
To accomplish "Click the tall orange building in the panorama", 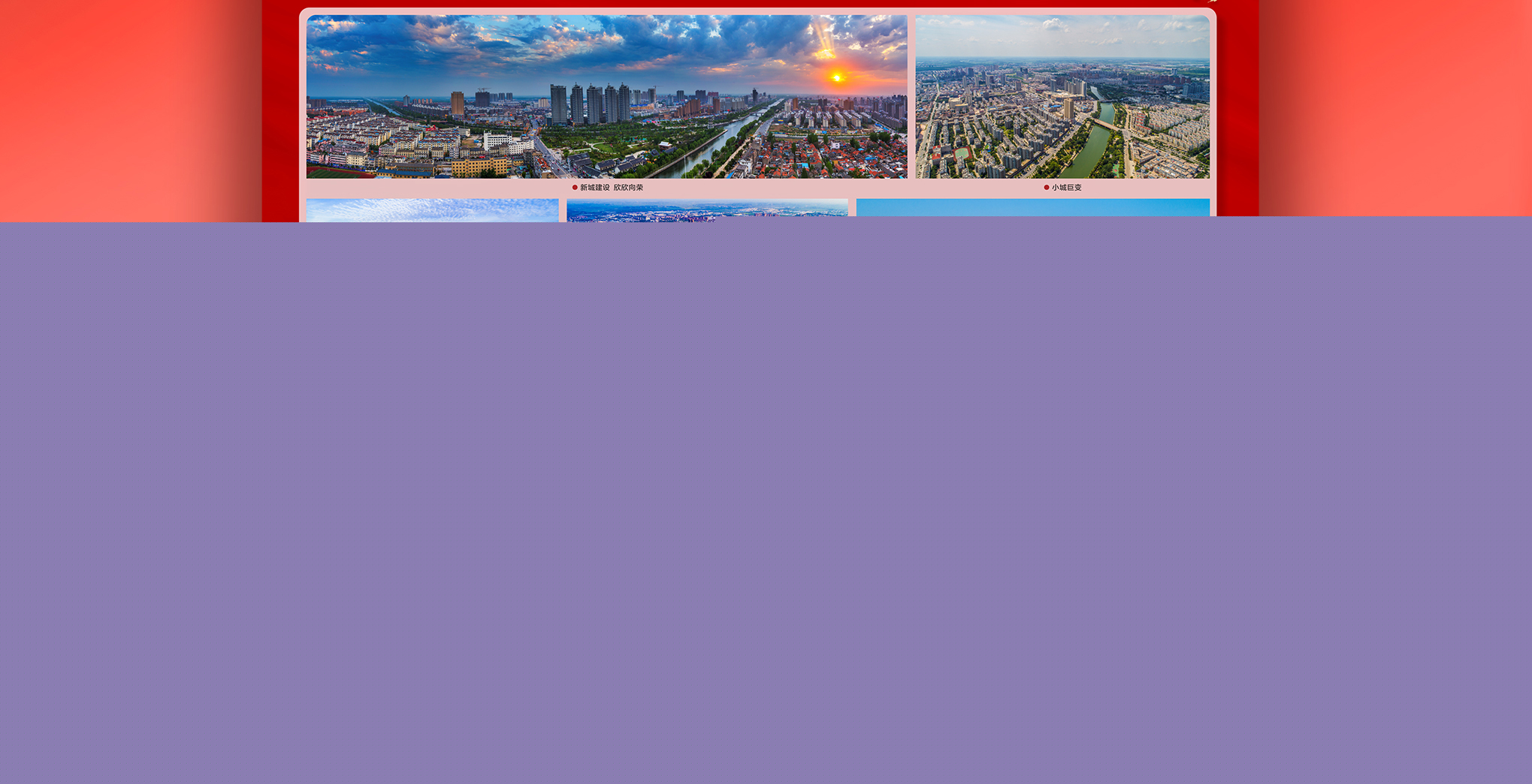I will point(457,103).
